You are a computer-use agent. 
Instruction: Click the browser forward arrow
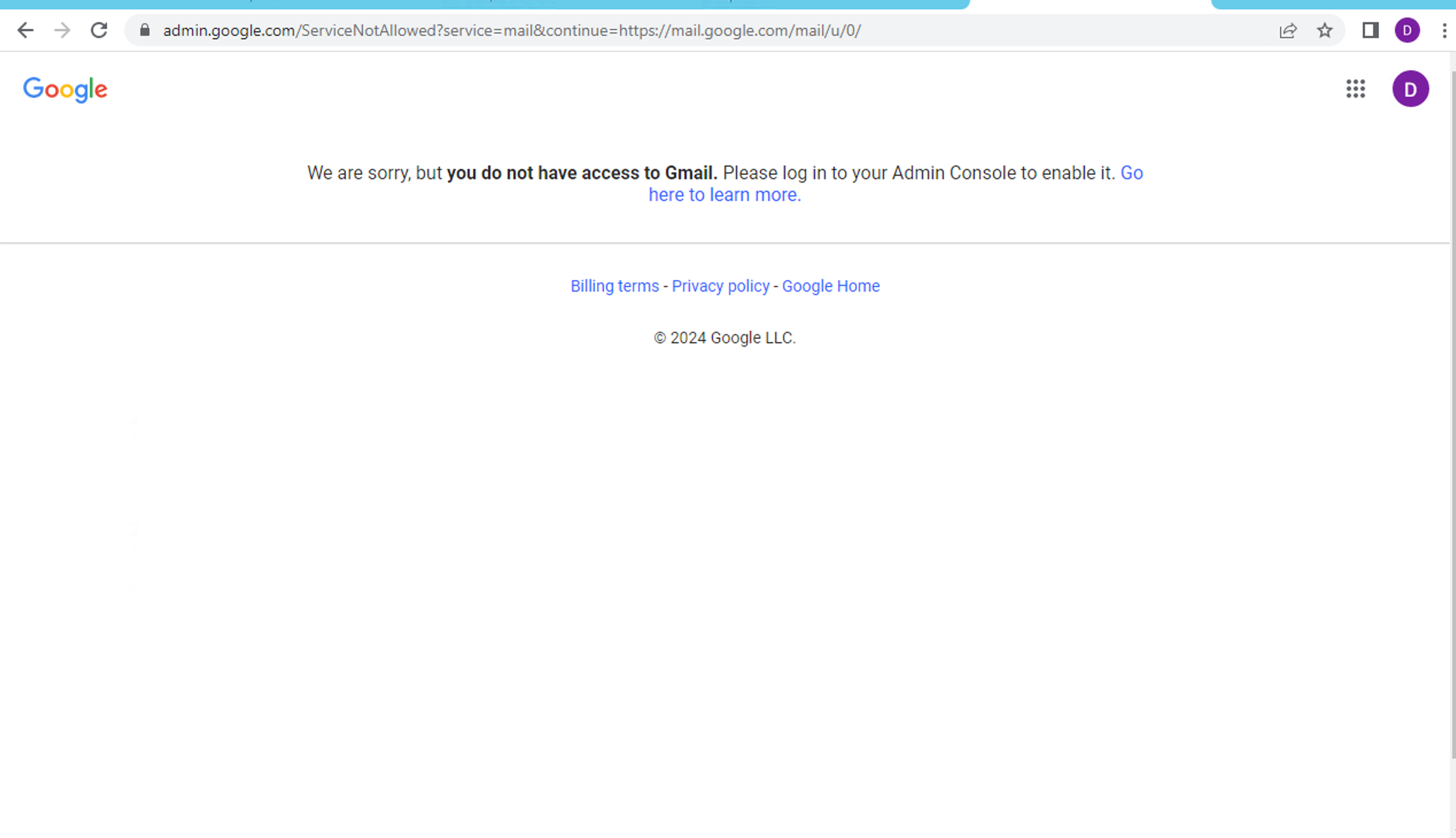(x=62, y=30)
